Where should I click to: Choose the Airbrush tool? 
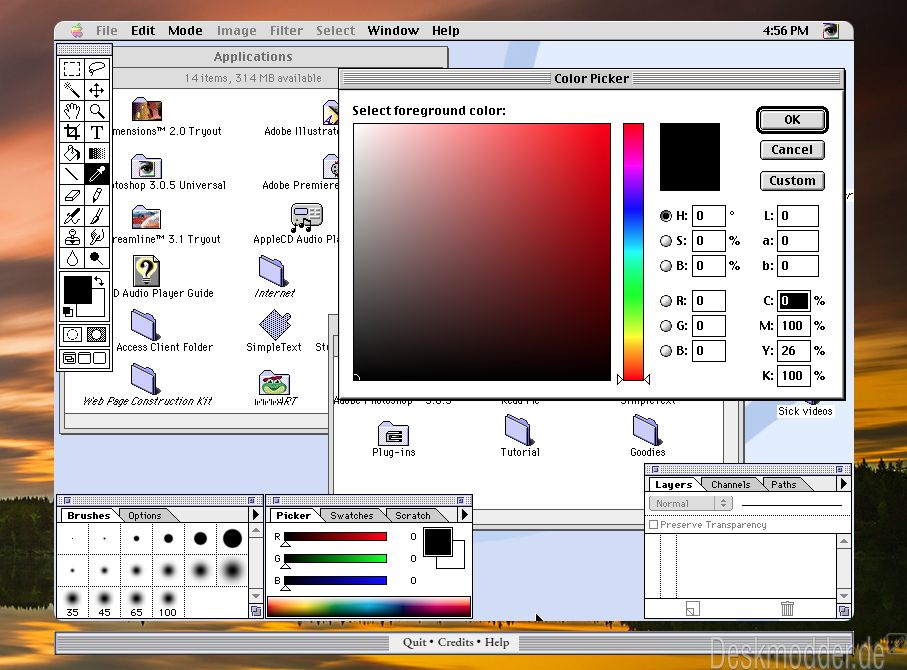[72, 216]
